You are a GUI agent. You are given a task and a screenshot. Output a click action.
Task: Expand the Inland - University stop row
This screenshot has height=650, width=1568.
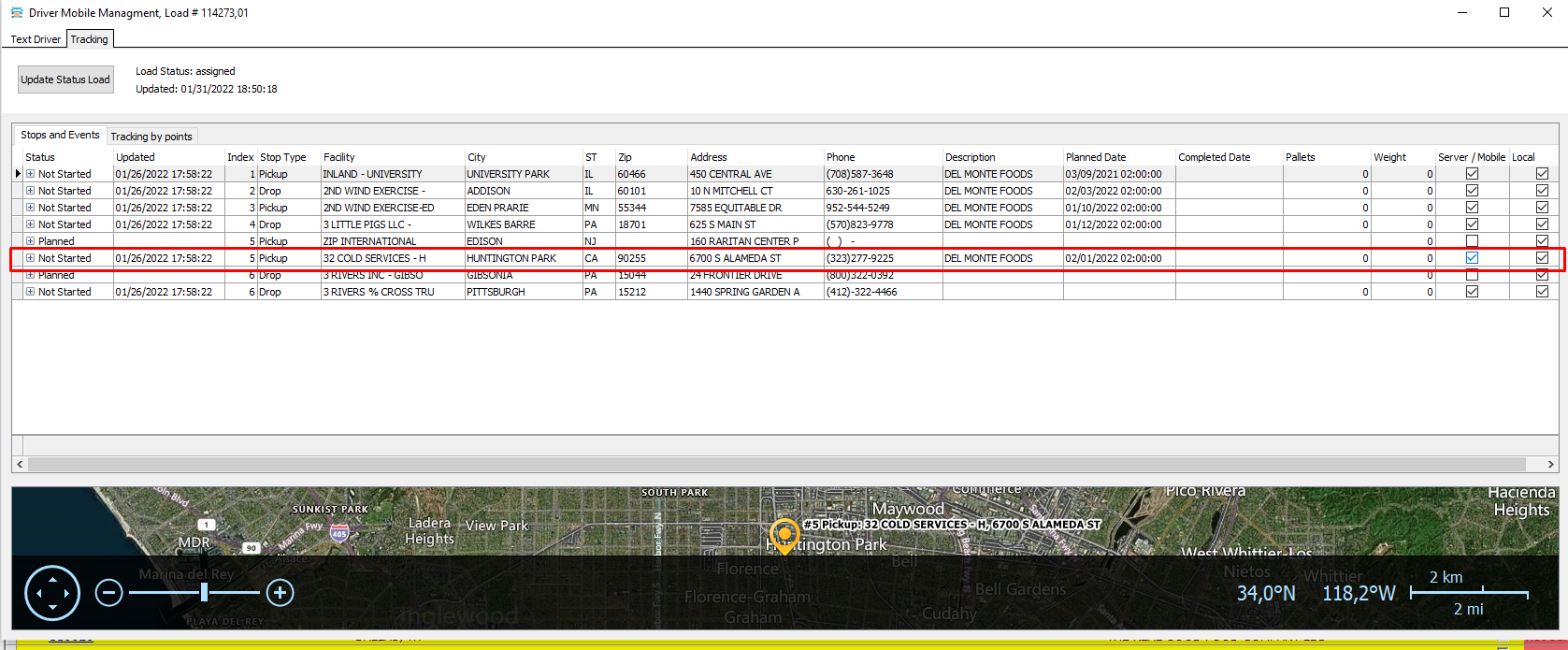point(31,174)
